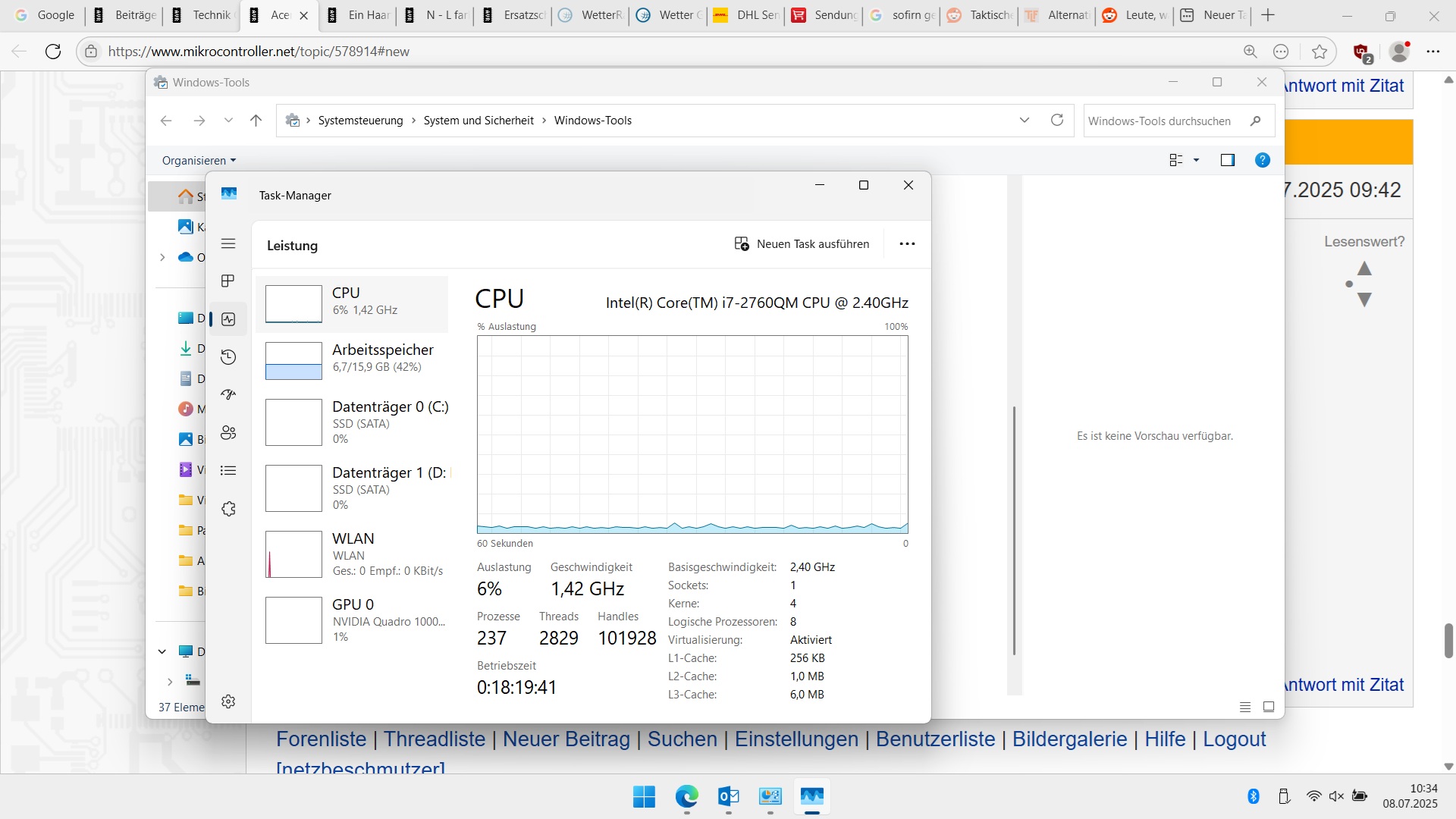Toggle the preview pane in Windows-Tools

(x=1227, y=160)
